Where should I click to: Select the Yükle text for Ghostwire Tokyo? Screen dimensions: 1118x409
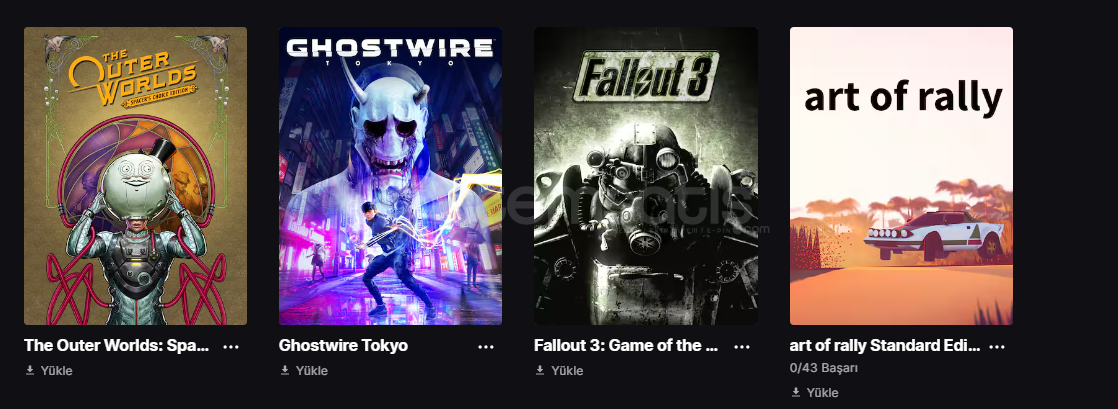312,371
